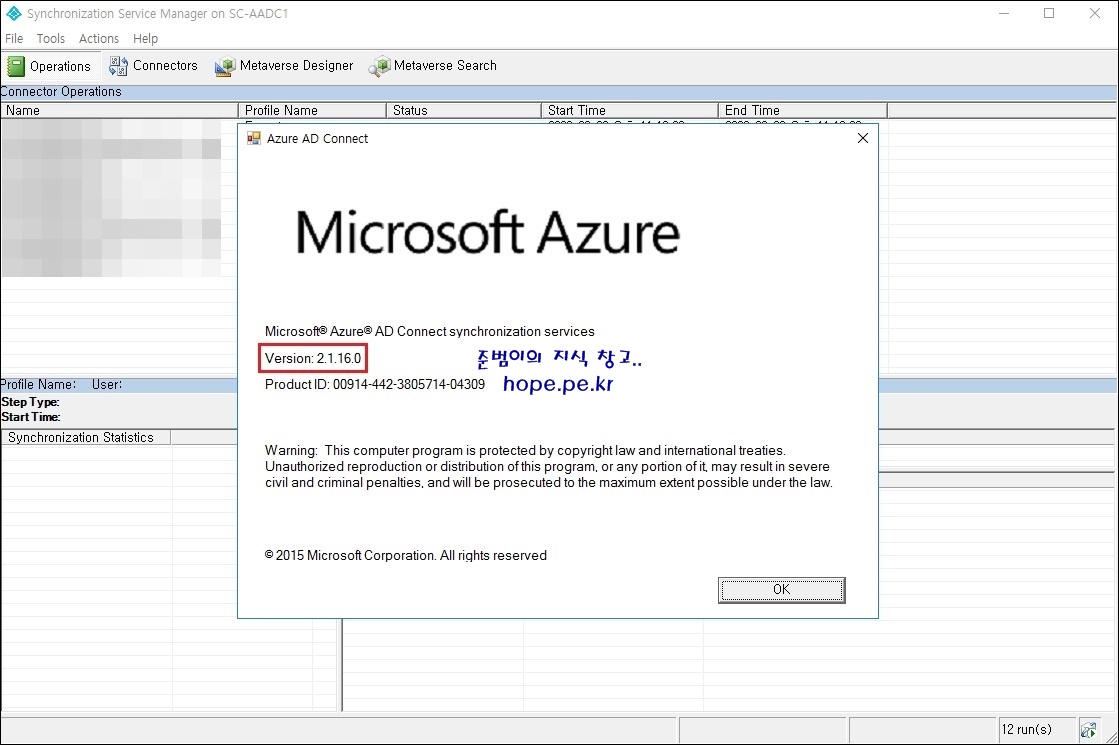Screen dimensions: 1119x745
Task: Open the Tools menu
Action: pyautogui.click(x=51, y=39)
